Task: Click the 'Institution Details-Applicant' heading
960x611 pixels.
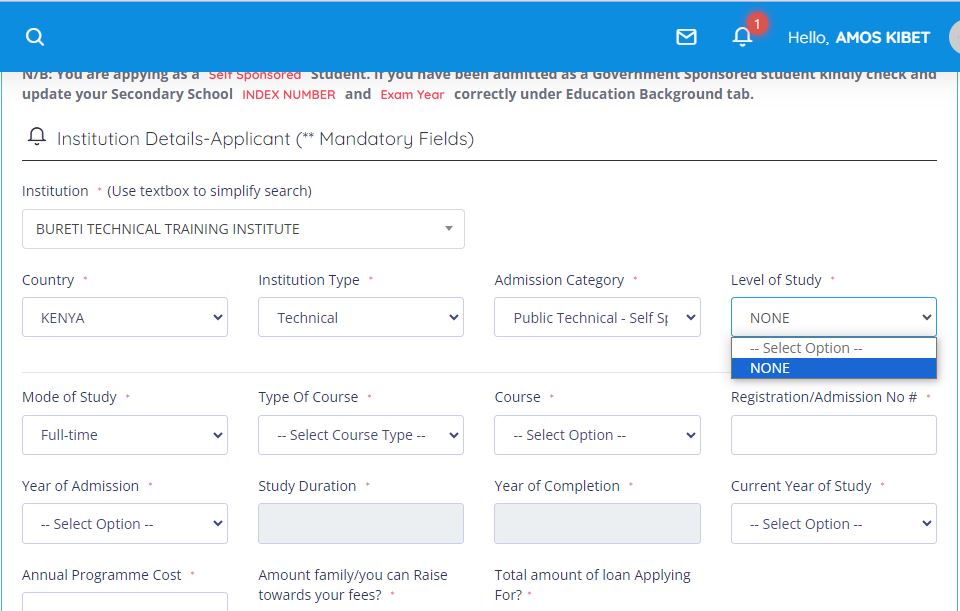Action: (x=265, y=138)
